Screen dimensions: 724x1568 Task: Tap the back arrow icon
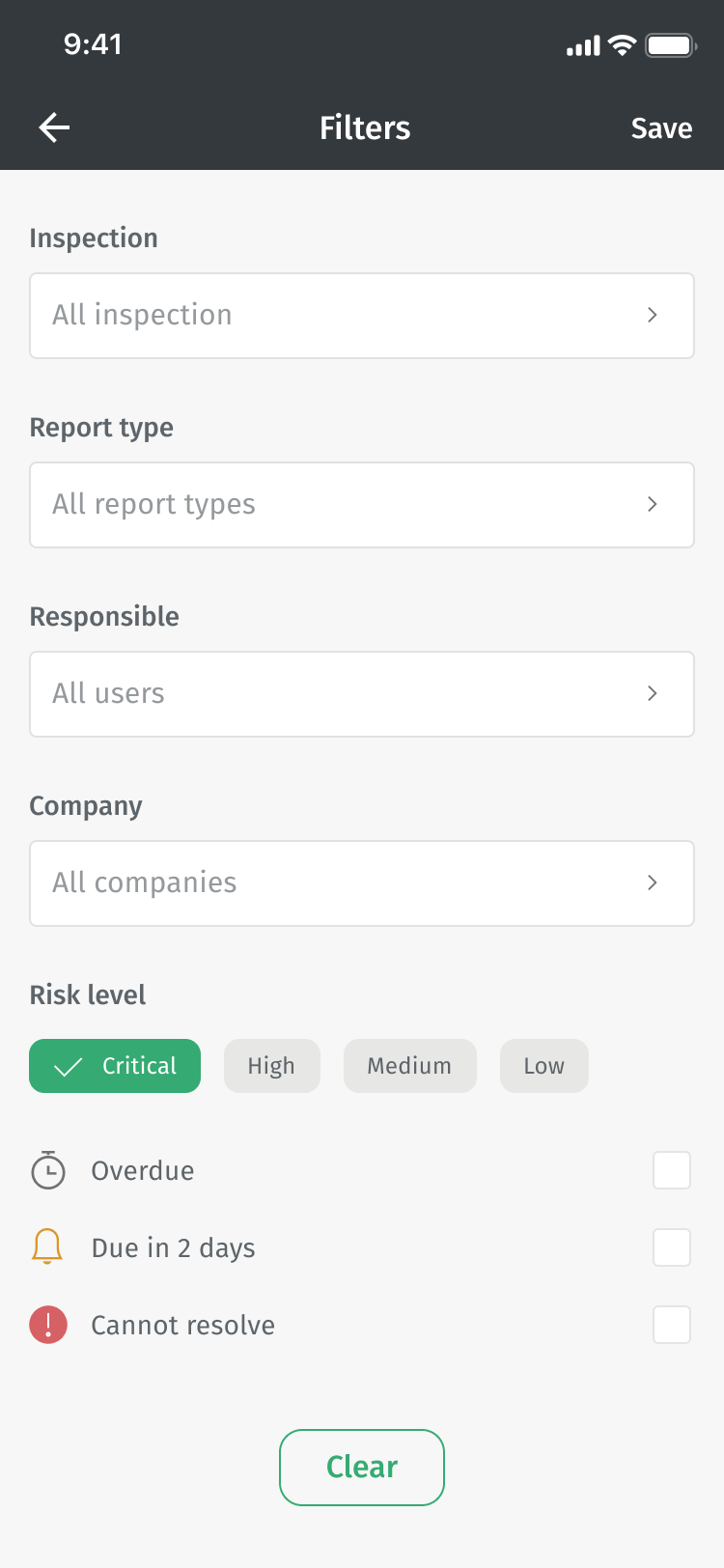[54, 127]
